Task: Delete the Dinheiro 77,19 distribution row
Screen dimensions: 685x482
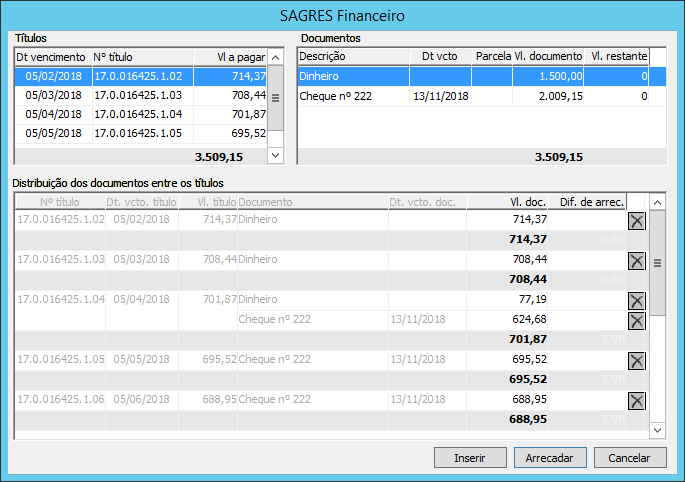Action: (636, 300)
